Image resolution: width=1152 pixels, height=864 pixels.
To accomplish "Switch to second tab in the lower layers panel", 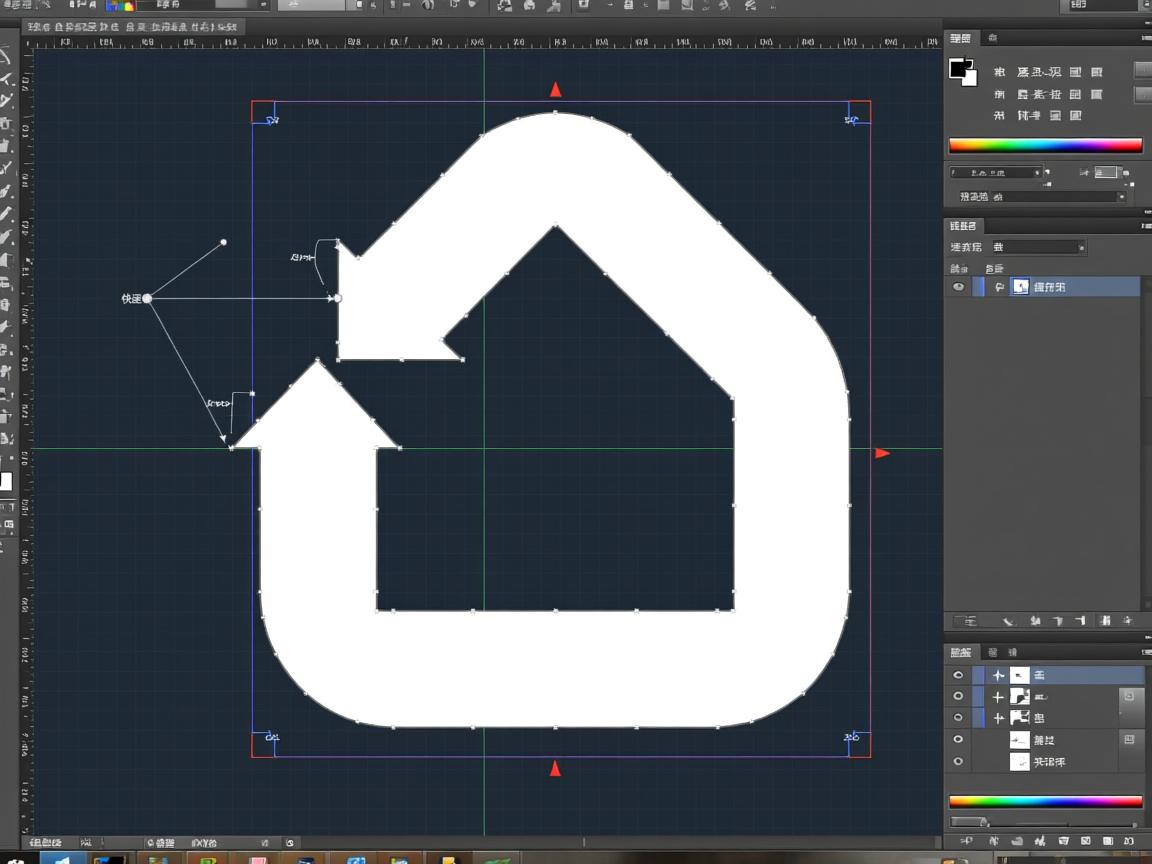I will pyautogui.click(x=992, y=652).
